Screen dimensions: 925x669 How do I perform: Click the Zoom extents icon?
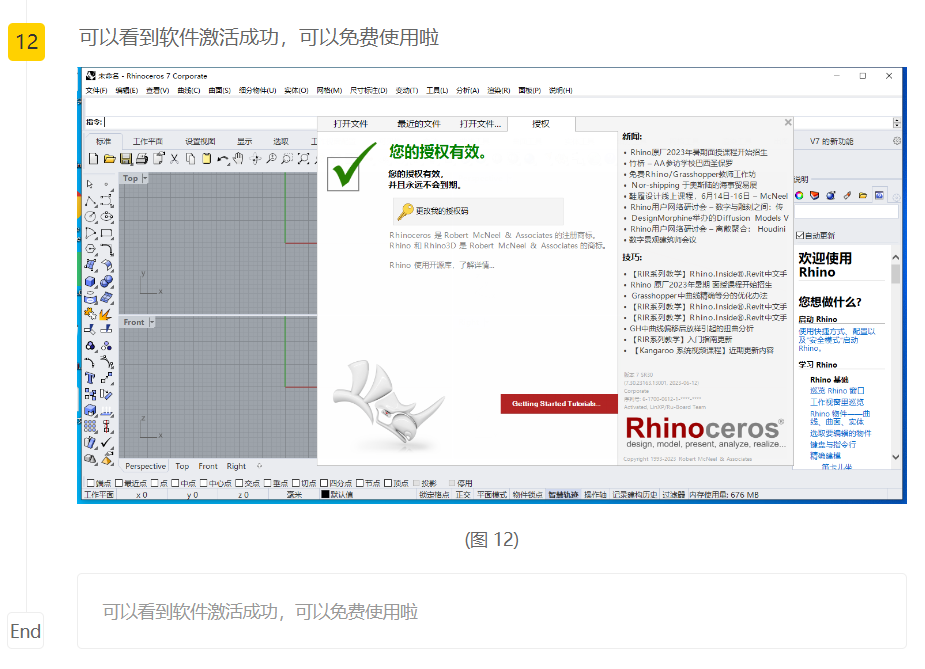303,159
